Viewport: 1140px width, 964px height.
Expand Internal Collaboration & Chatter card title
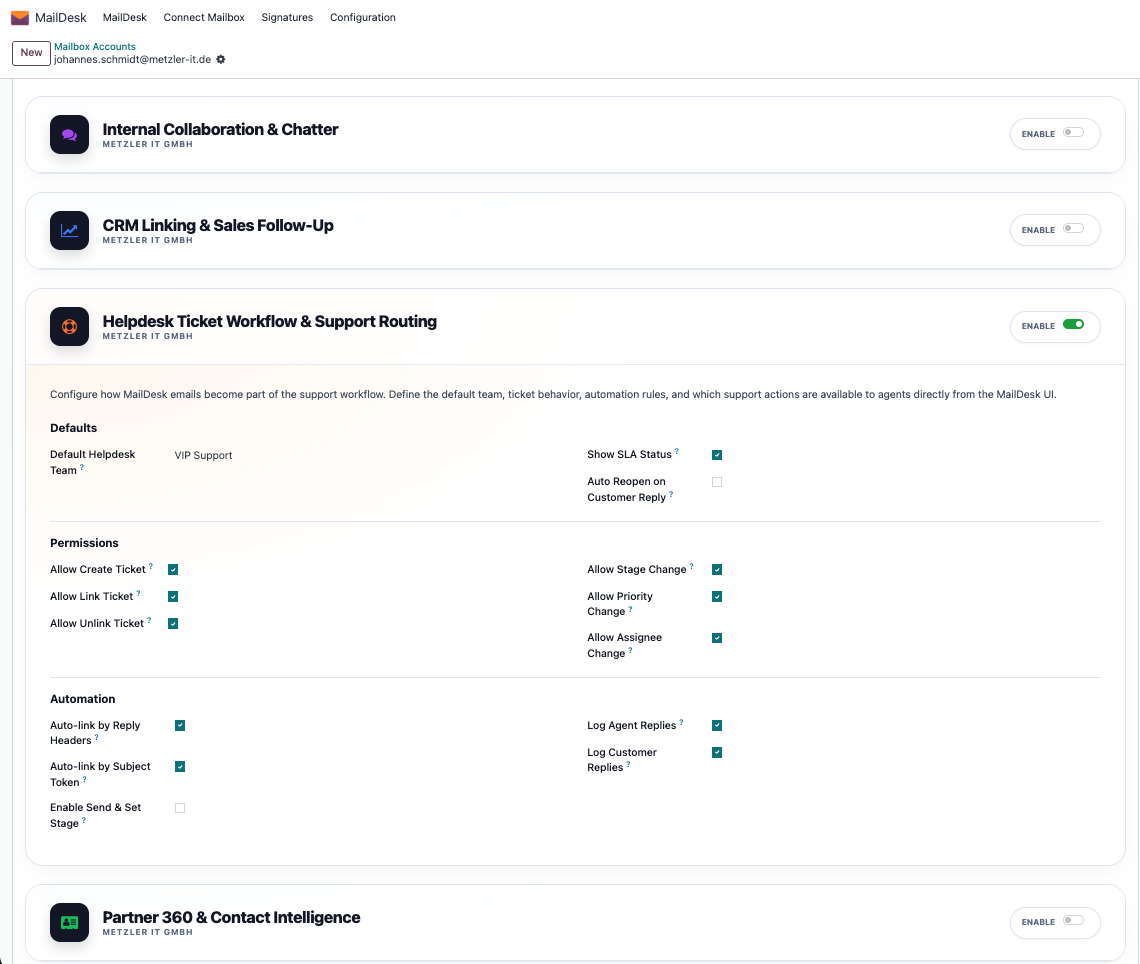point(220,129)
